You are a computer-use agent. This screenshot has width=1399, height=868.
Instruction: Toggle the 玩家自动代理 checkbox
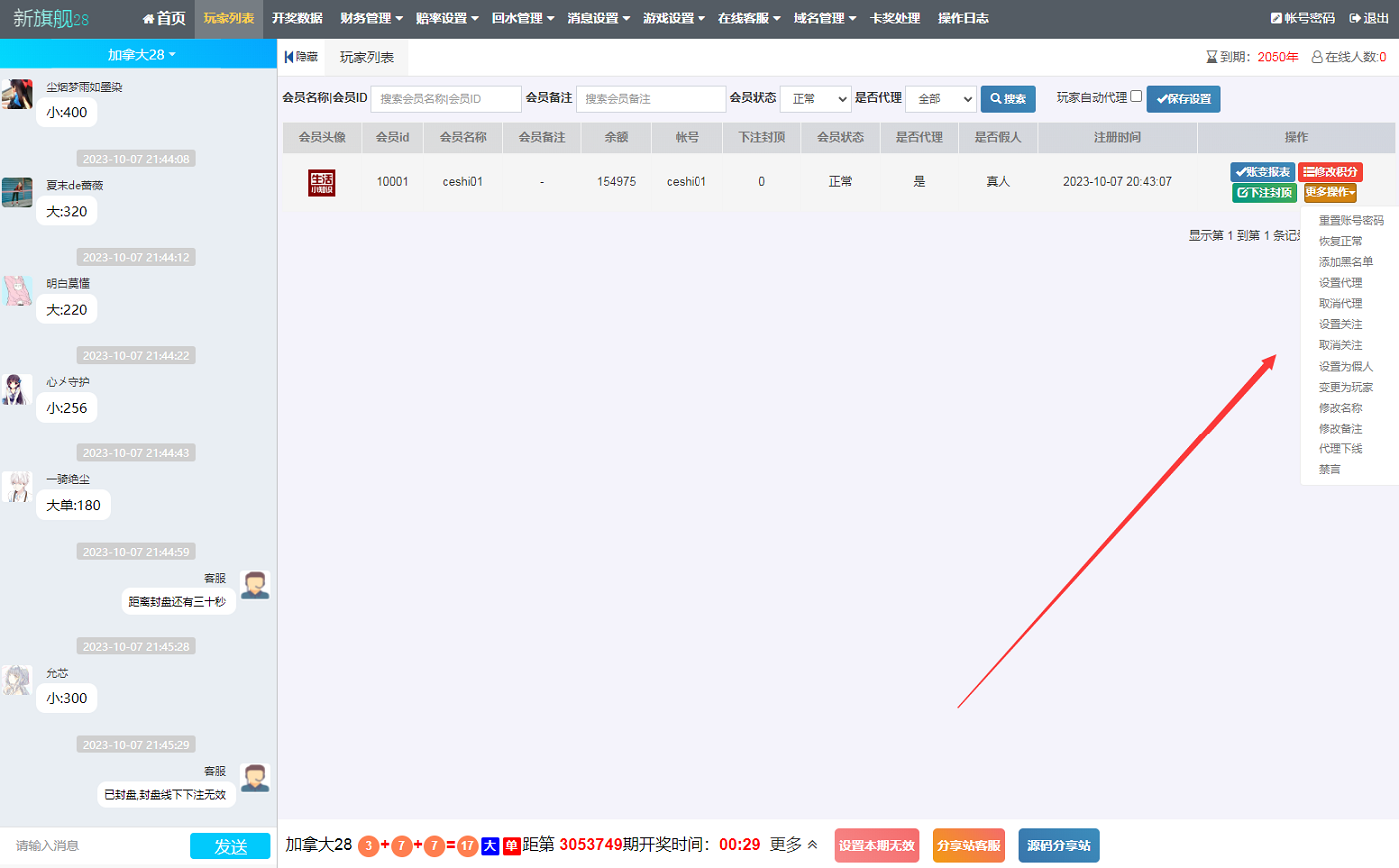coord(1136,97)
